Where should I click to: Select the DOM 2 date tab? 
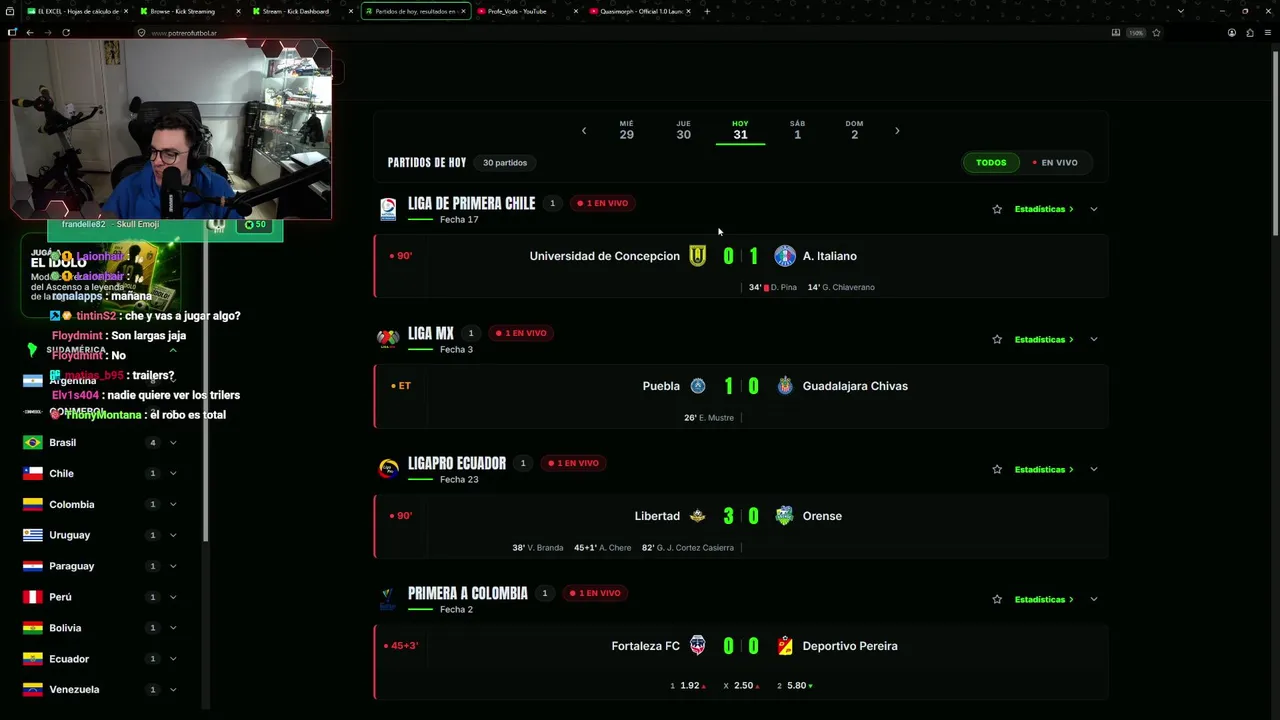pos(854,130)
